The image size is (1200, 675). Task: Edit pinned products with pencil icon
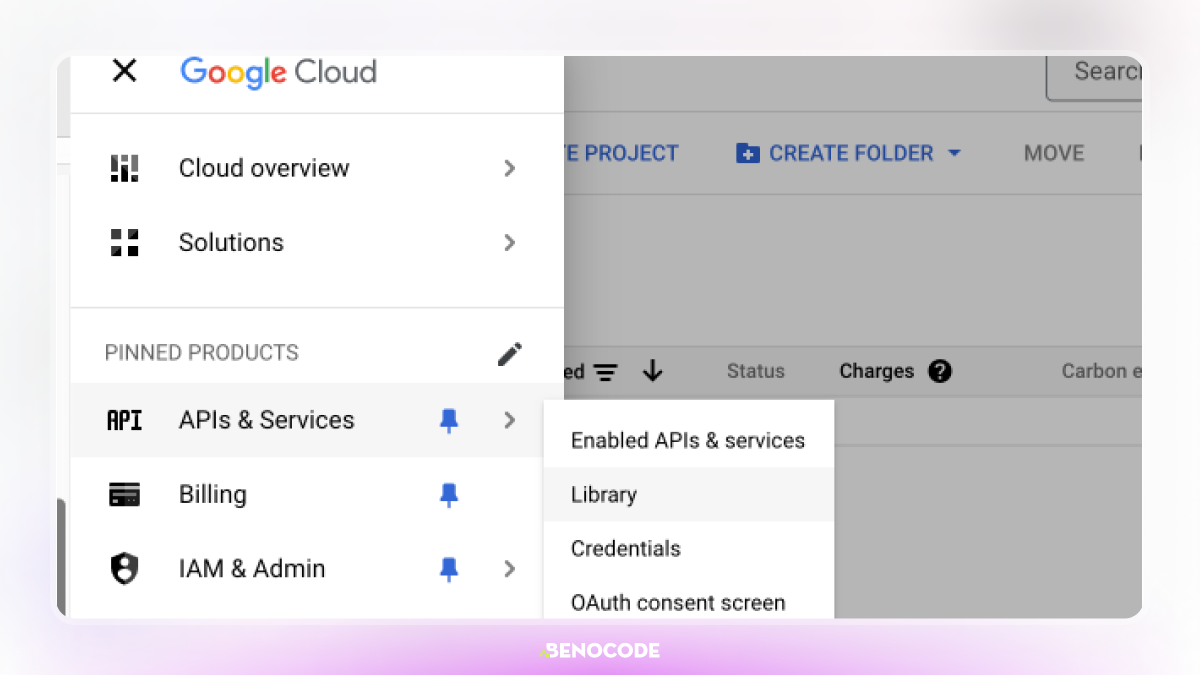[510, 354]
